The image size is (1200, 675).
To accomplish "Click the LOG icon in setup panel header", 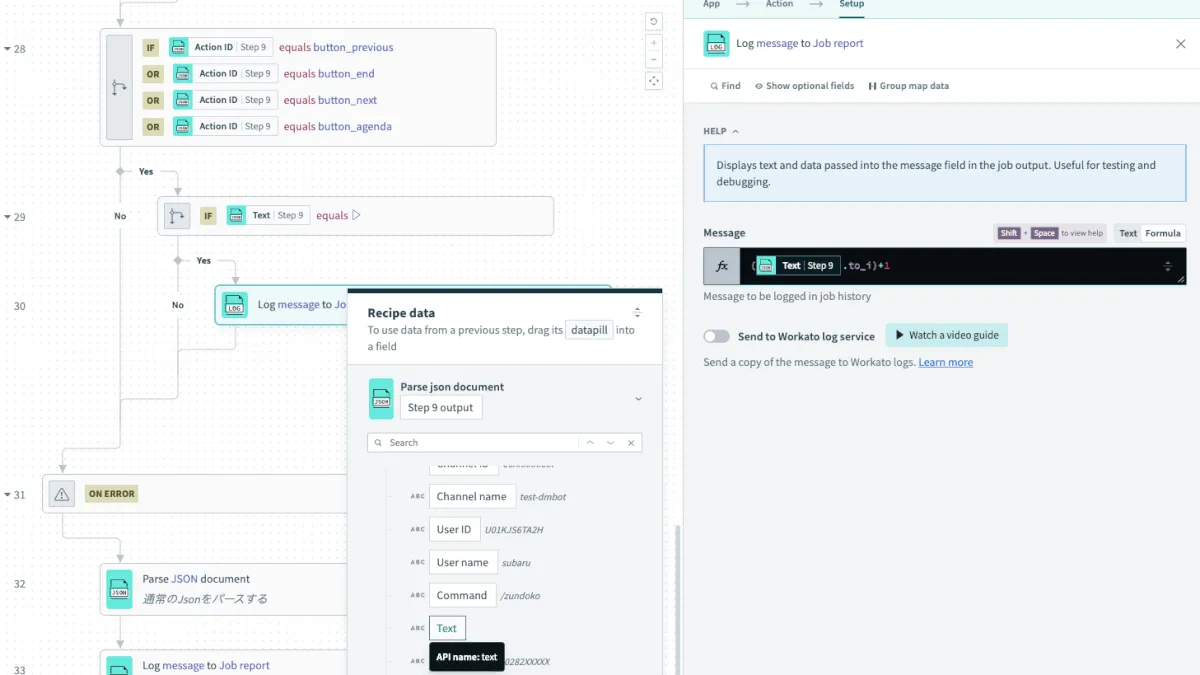I will click(x=717, y=44).
